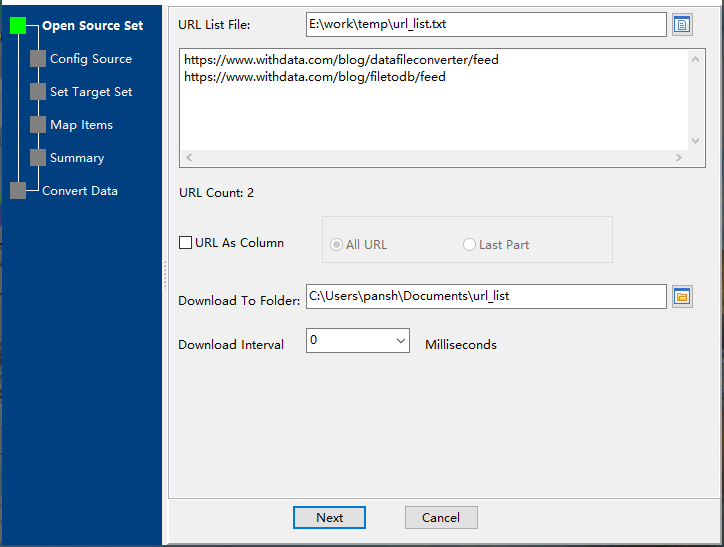
Task: Select the green Open Source Set step icon
Action: coord(18,26)
